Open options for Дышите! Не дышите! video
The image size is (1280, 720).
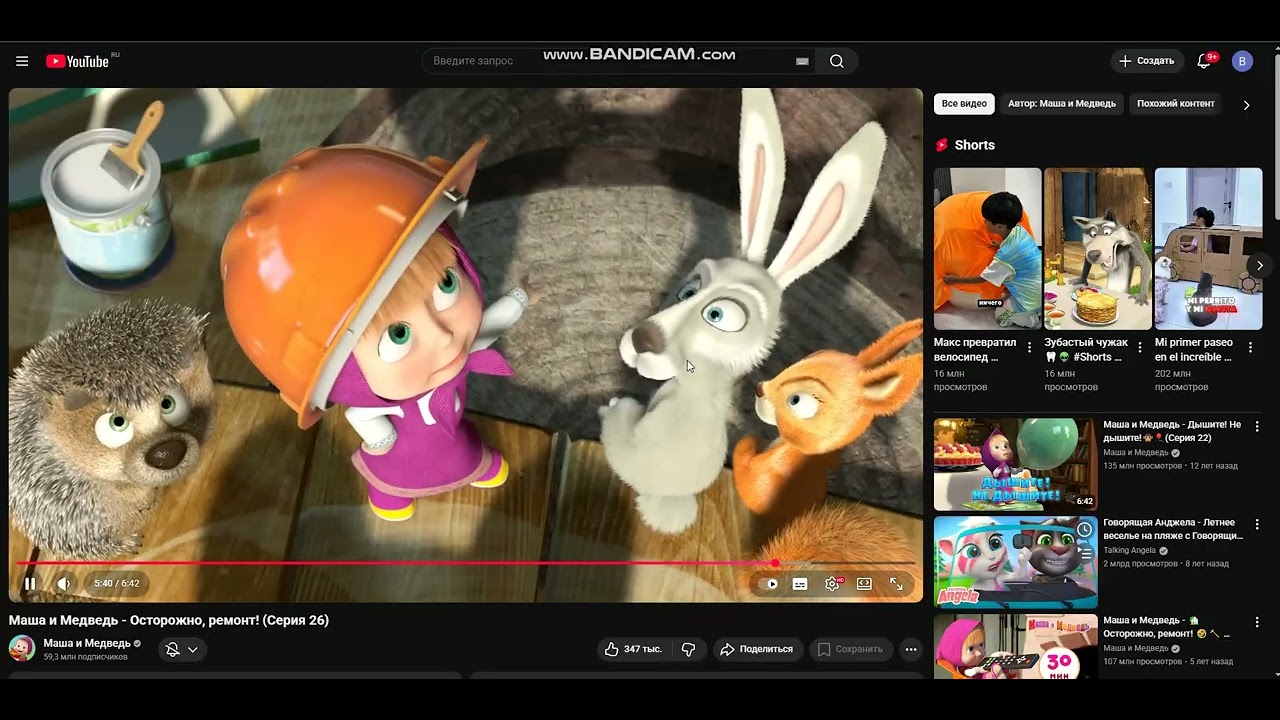click(1257, 426)
